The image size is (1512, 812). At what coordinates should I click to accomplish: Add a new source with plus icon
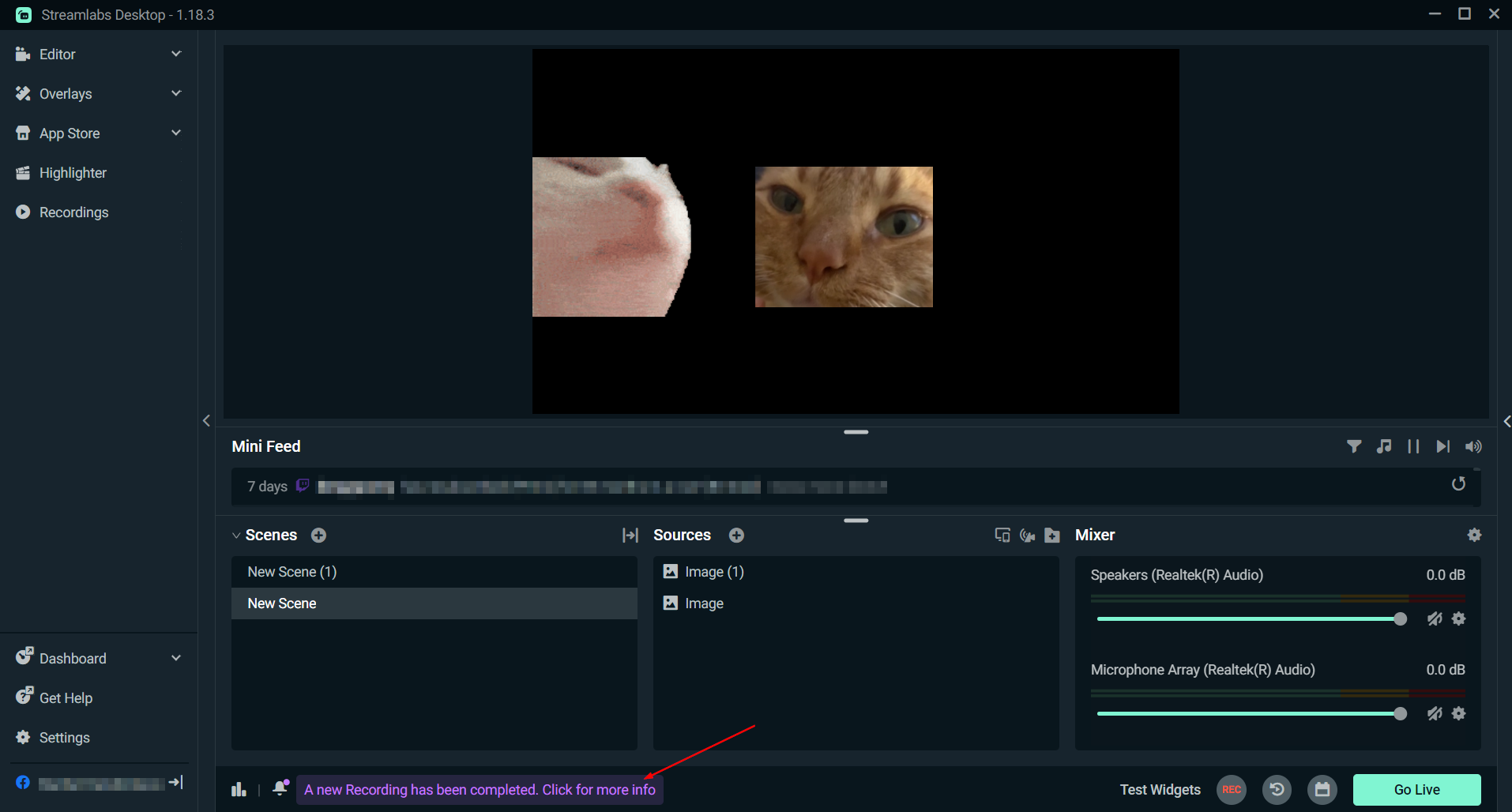tap(736, 536)
